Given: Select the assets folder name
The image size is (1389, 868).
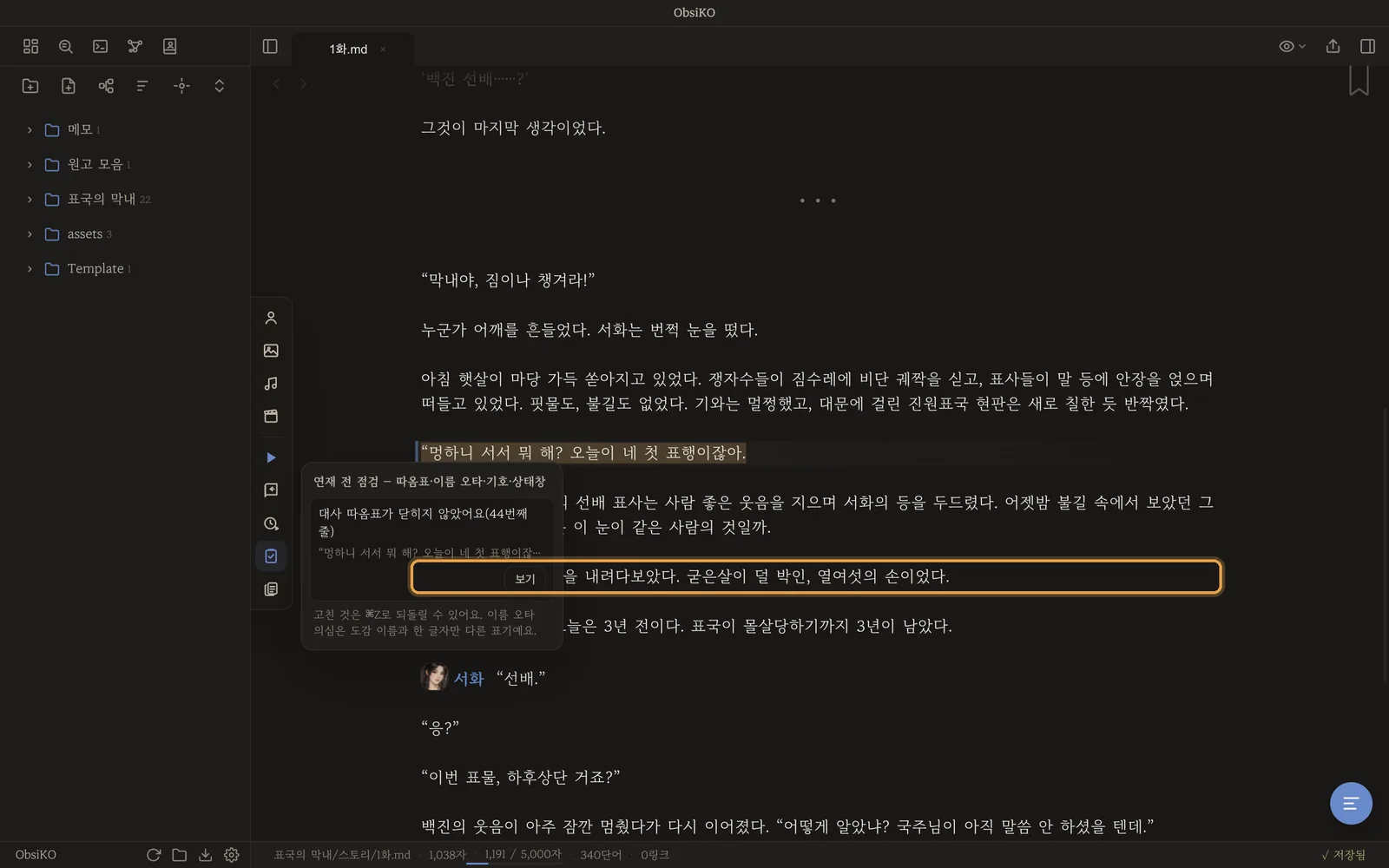Looking at the screenshot, I should click(85, 234).
